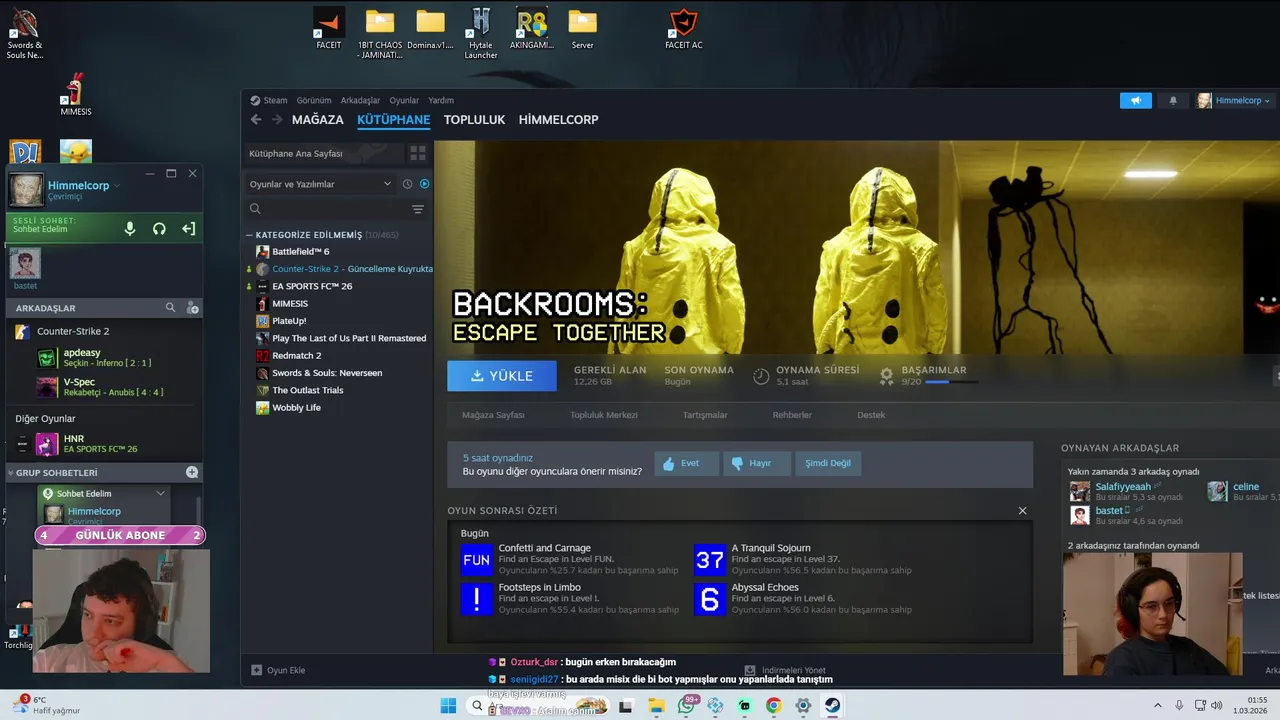This screenshot has width=1280, height=720.
Task: Click bastet avatar in voice chat
Action: 25,264
